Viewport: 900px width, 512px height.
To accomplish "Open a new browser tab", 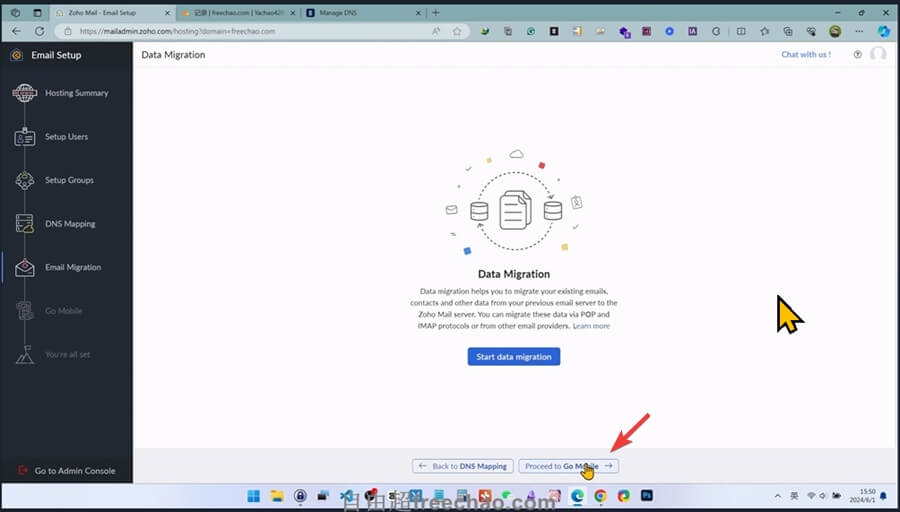I will pos(436,13).
